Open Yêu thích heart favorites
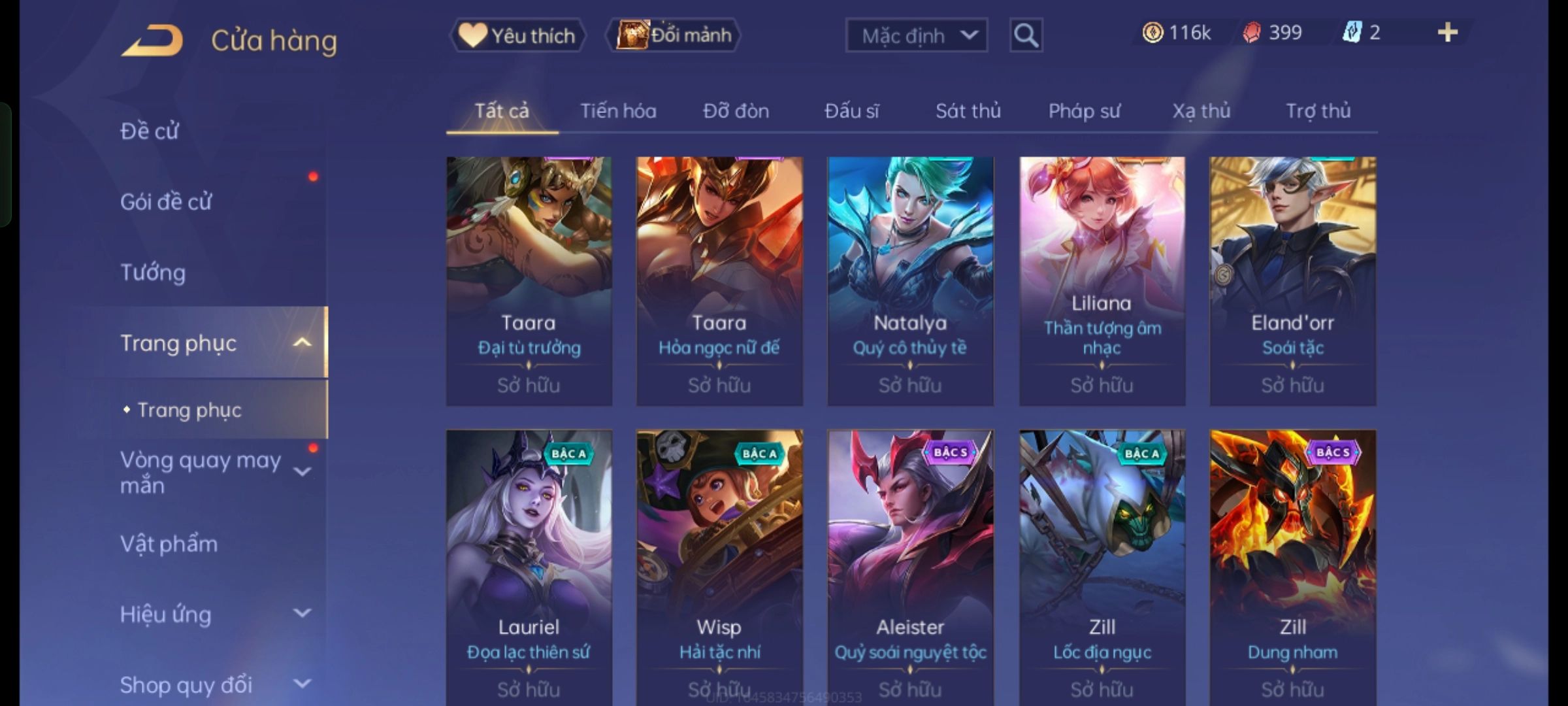The image size is (1568, 706). pyautogui.click(x=517, y=35)
